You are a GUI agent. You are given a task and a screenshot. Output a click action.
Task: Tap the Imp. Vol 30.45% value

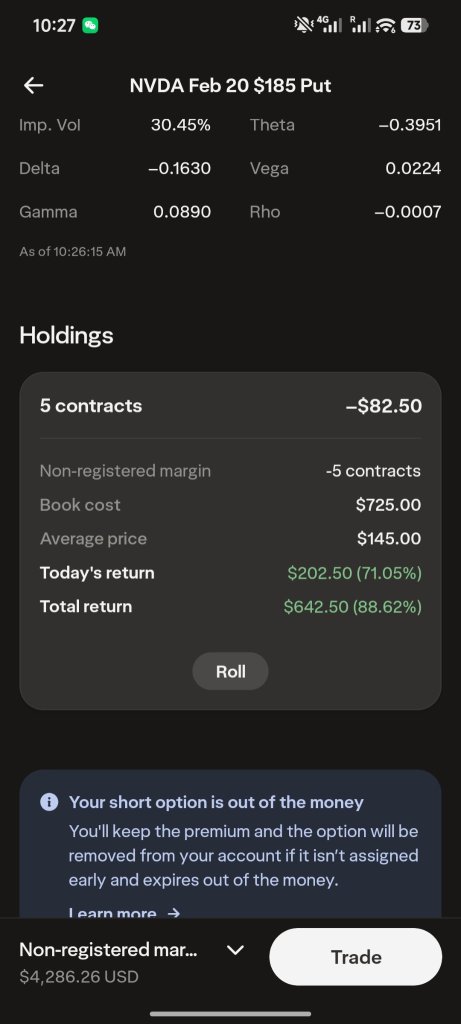coord(181,125)
